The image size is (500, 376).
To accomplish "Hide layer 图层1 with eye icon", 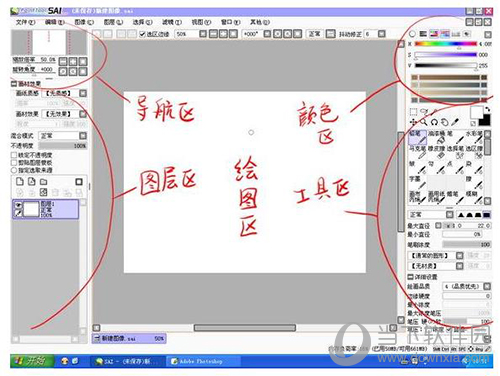I will [18, 205].
